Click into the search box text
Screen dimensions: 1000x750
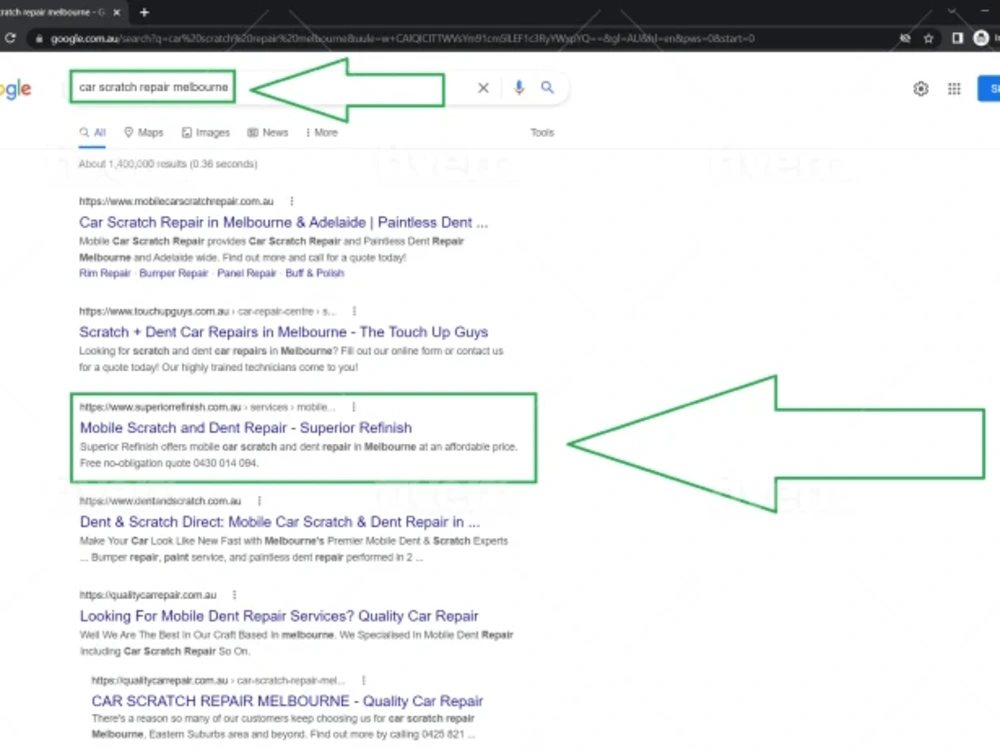pos(153,87)
